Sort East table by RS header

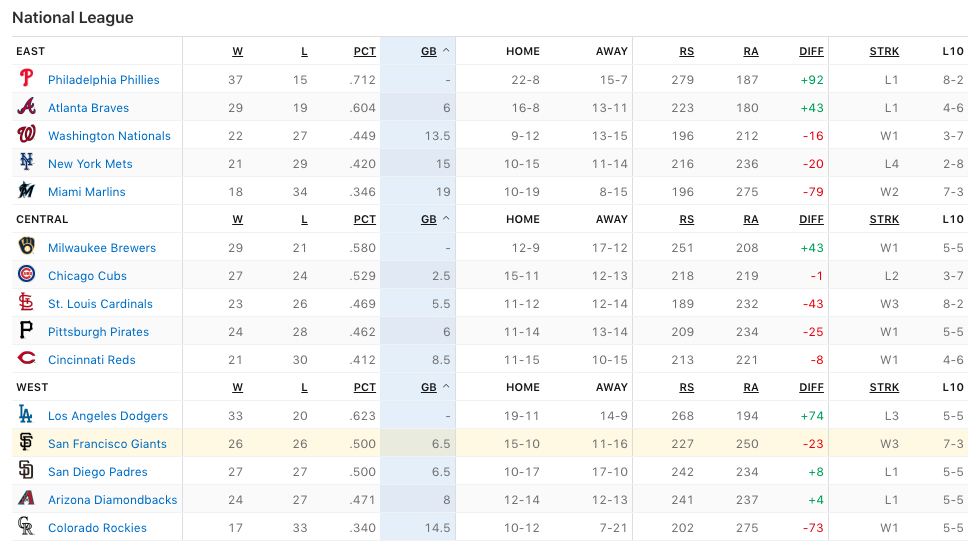click(686, 51)
